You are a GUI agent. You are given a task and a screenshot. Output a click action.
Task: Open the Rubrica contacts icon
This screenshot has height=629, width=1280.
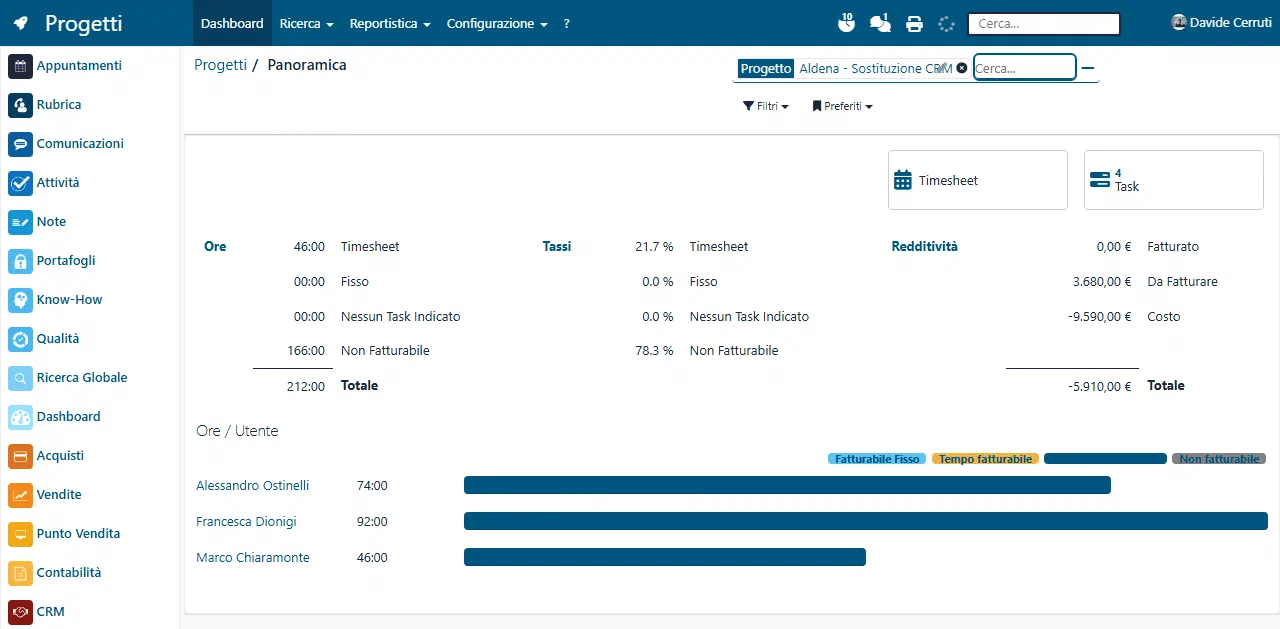(21, 105)
